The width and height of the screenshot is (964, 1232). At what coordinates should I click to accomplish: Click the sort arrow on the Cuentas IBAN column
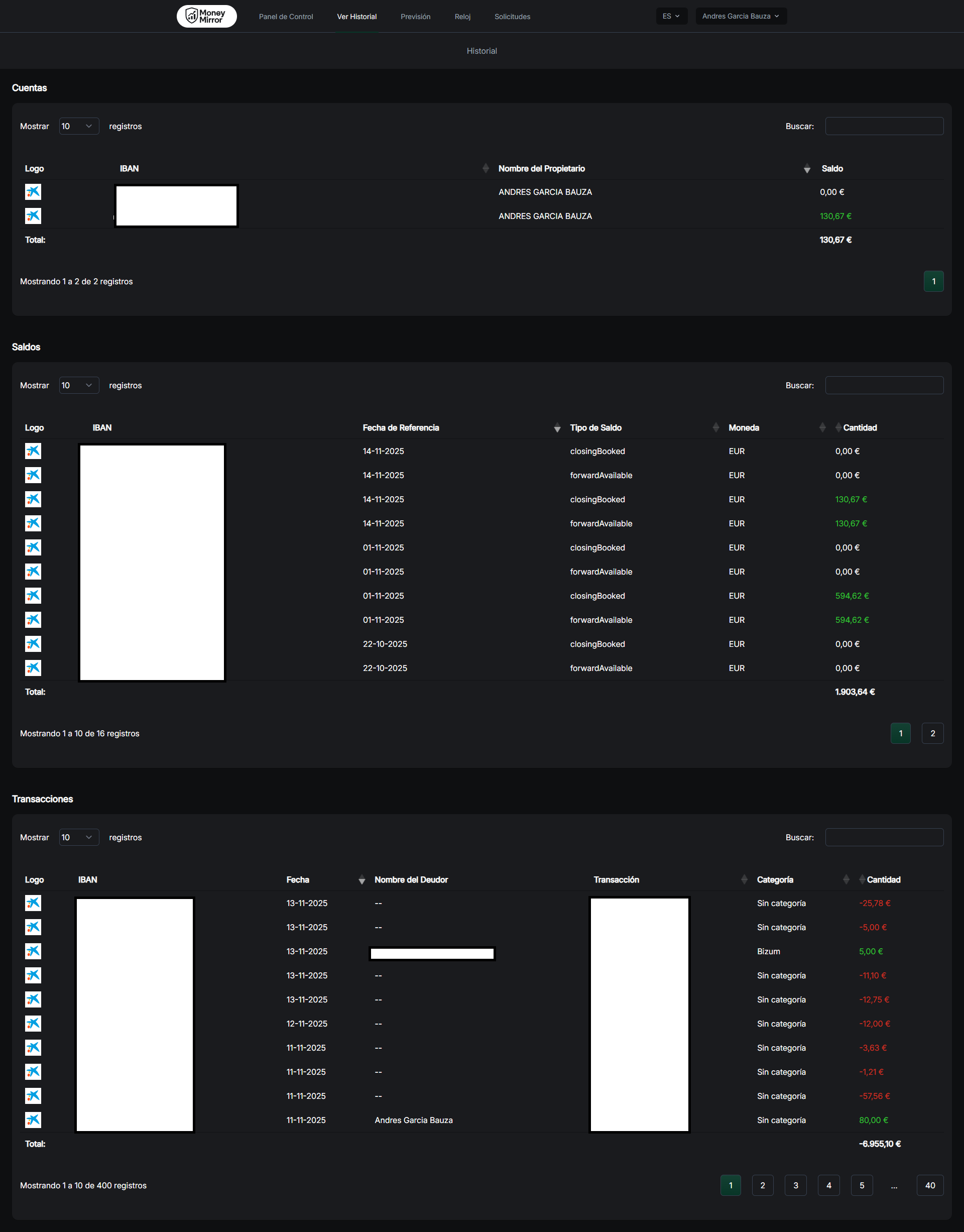tap(486, 169)
